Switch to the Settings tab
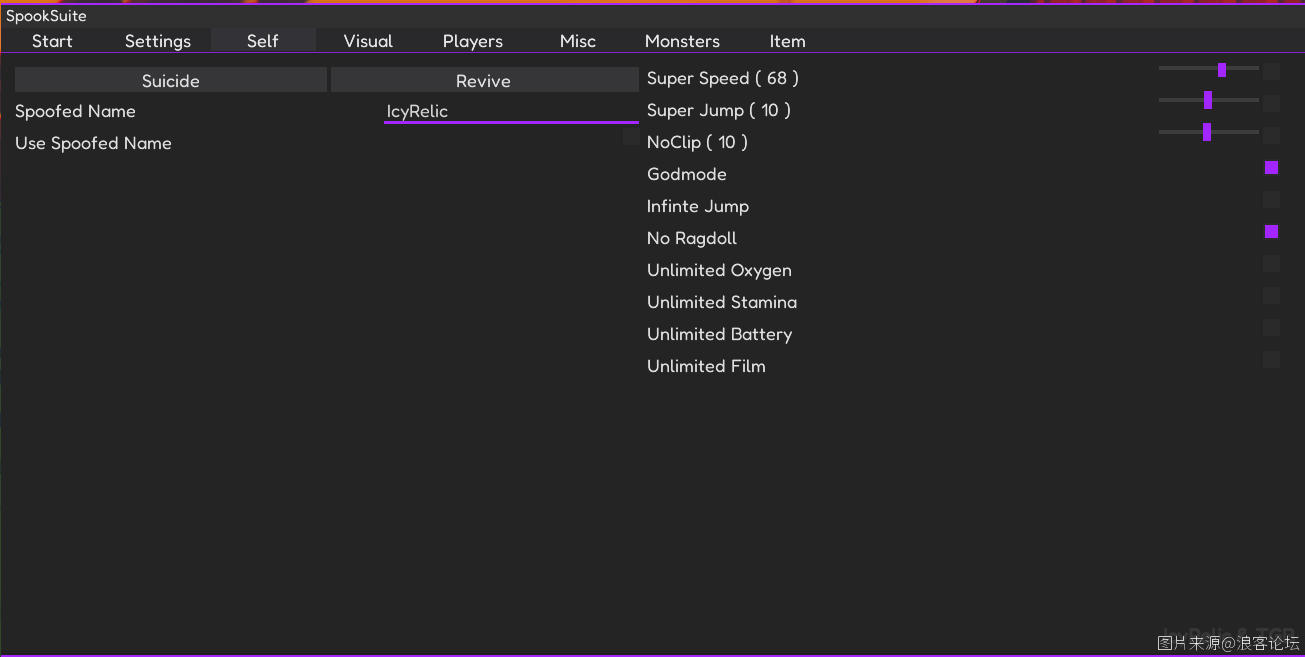 point(158,41)
